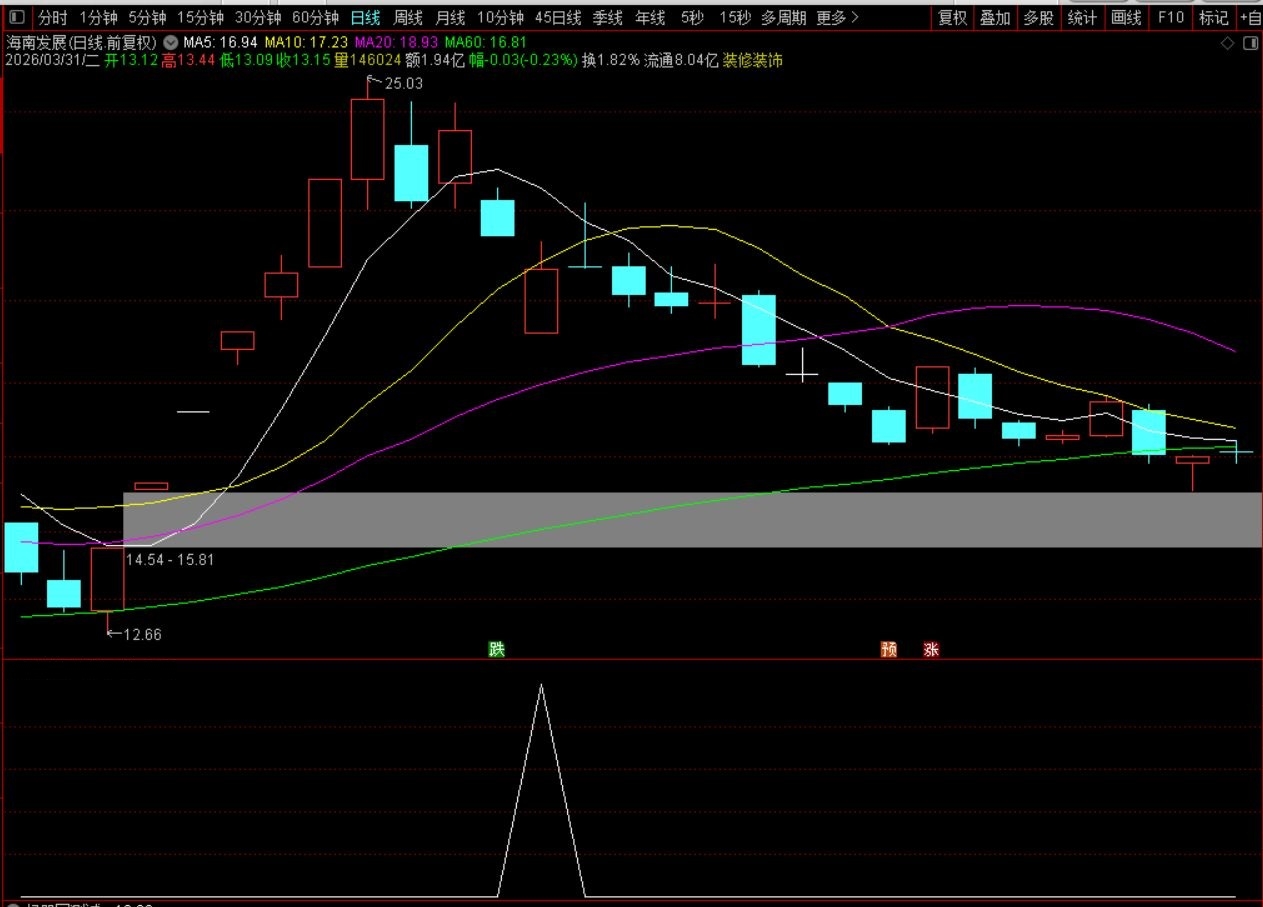The height and width of the screenshot is (907, 1263).
Task: Click the split-panel icon at chart top-right
Action: tap(1249, 43)
